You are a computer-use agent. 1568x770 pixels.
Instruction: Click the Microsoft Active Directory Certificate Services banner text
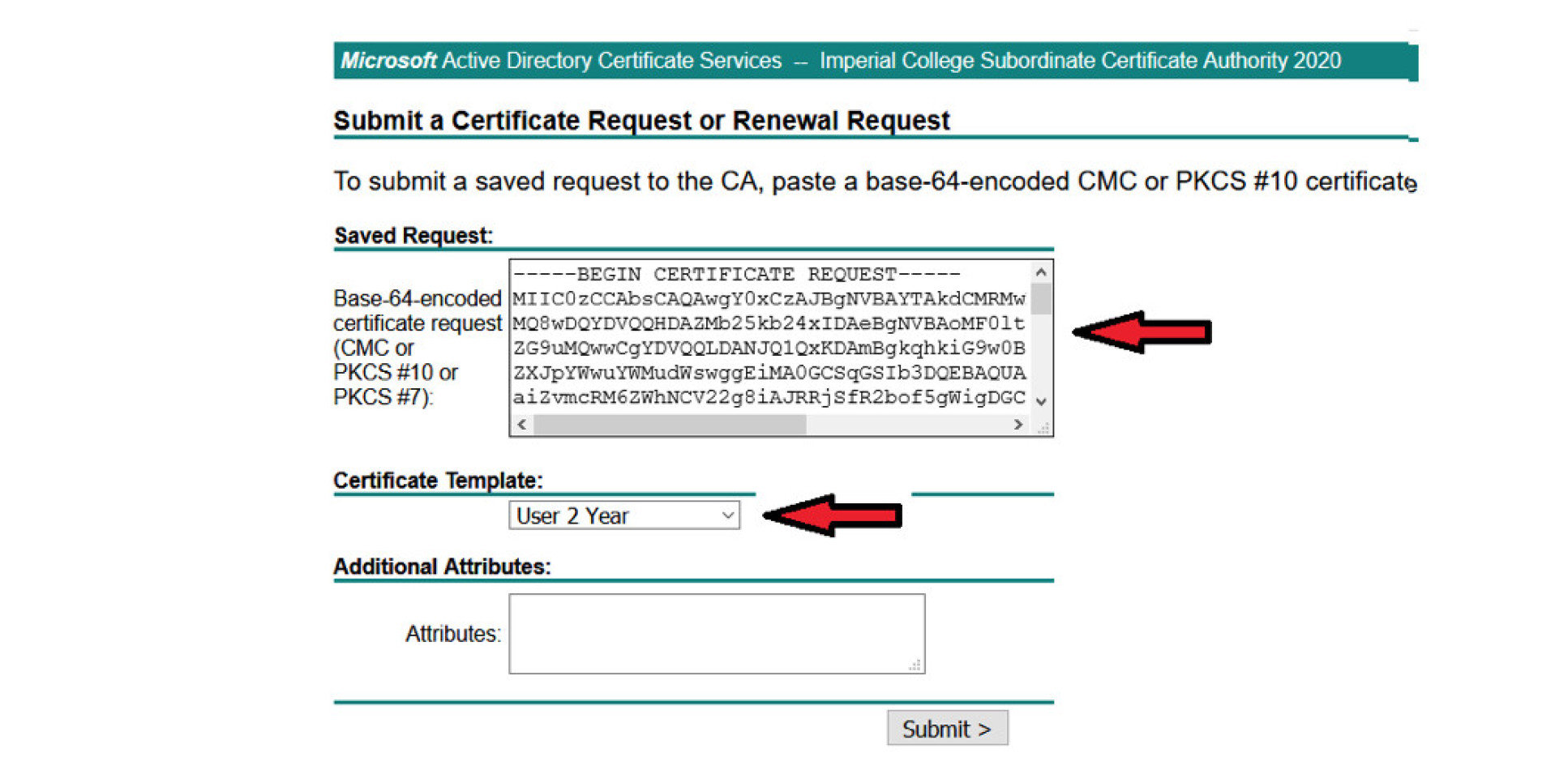(x=561, y=61)
